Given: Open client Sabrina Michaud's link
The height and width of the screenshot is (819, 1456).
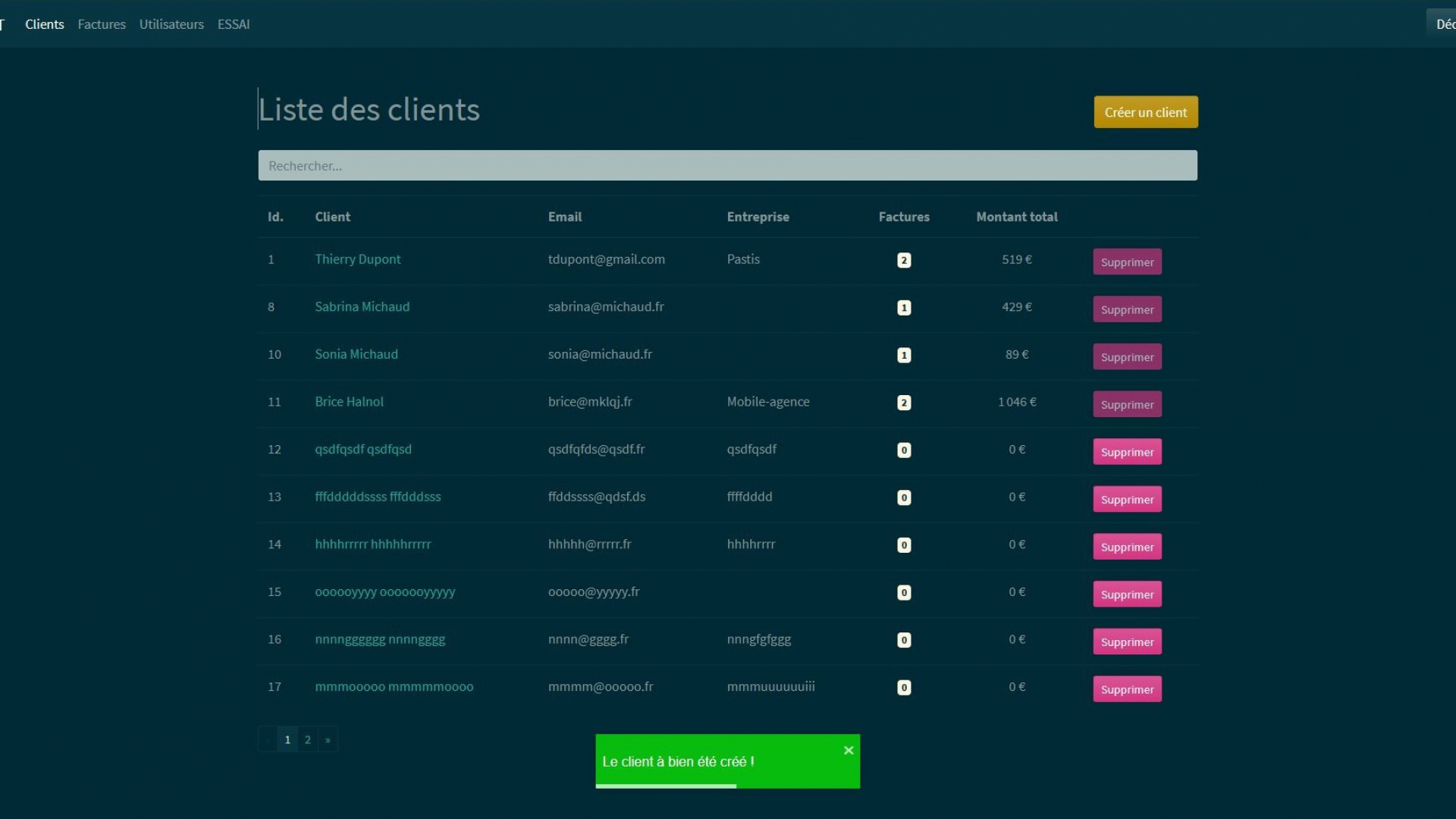Looking at the screenshot, I should pos(362,306).
